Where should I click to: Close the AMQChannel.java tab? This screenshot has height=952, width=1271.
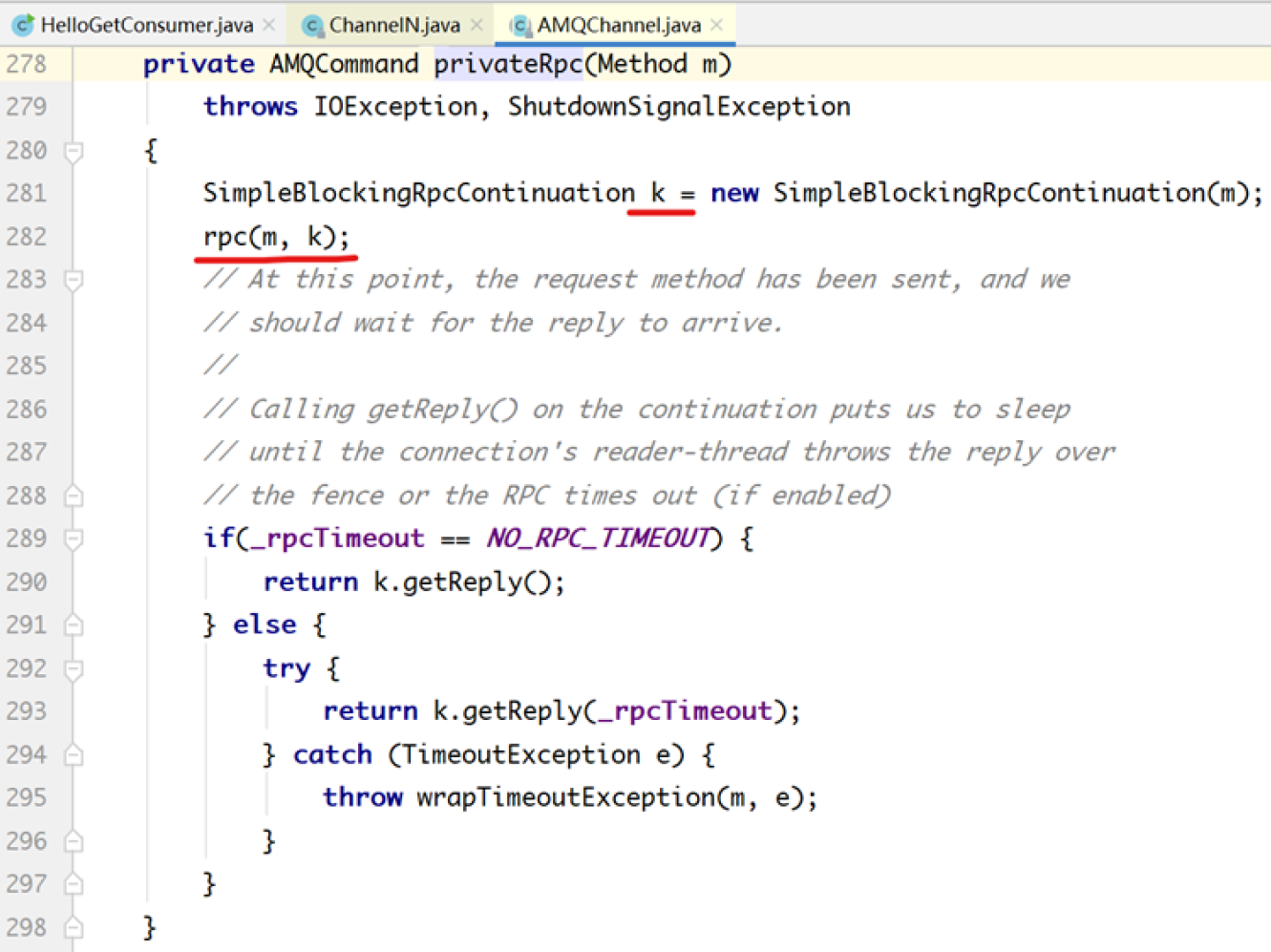[x=717, y=25]
